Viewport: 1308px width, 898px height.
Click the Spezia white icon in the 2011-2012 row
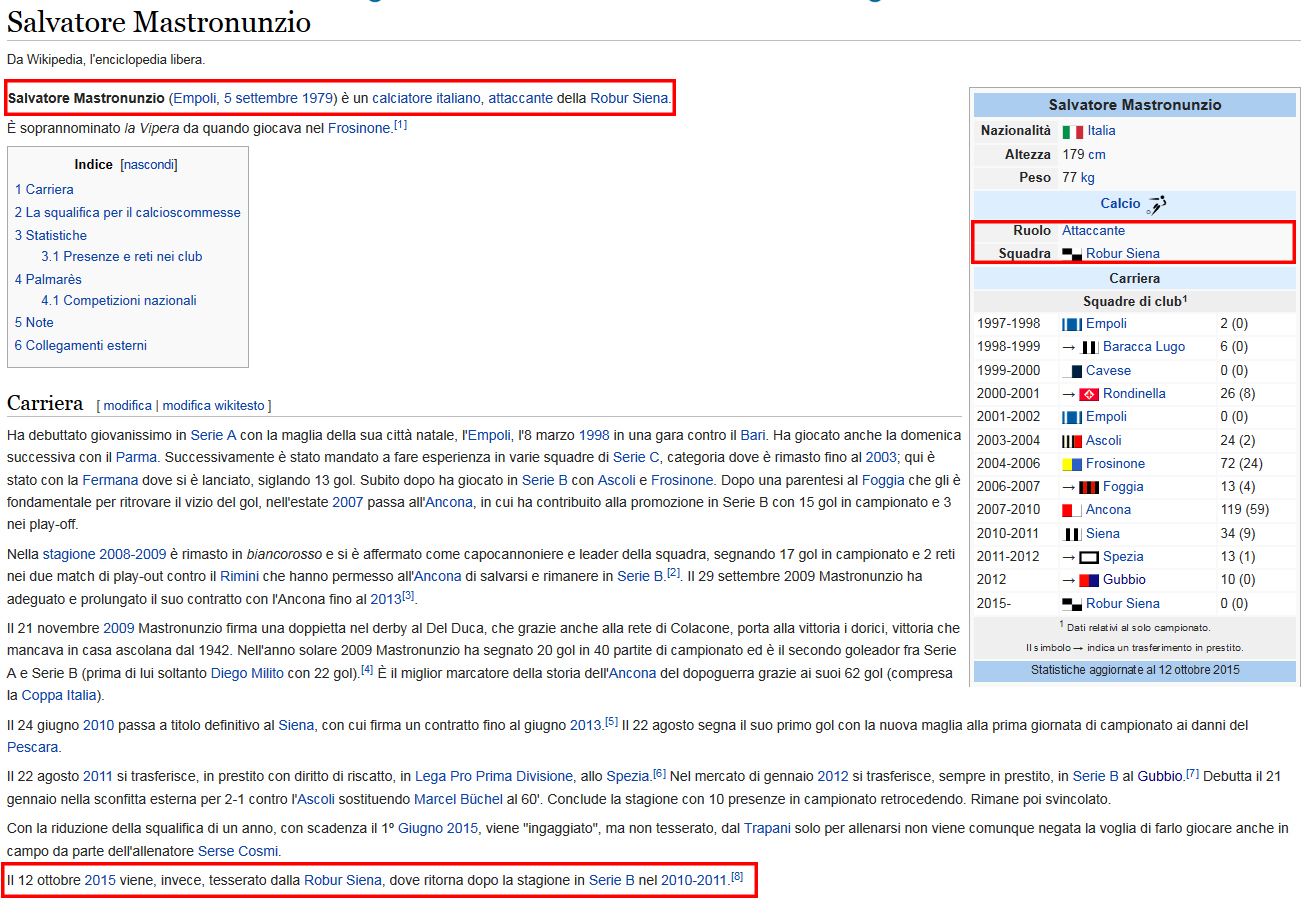coord(1090,557)
